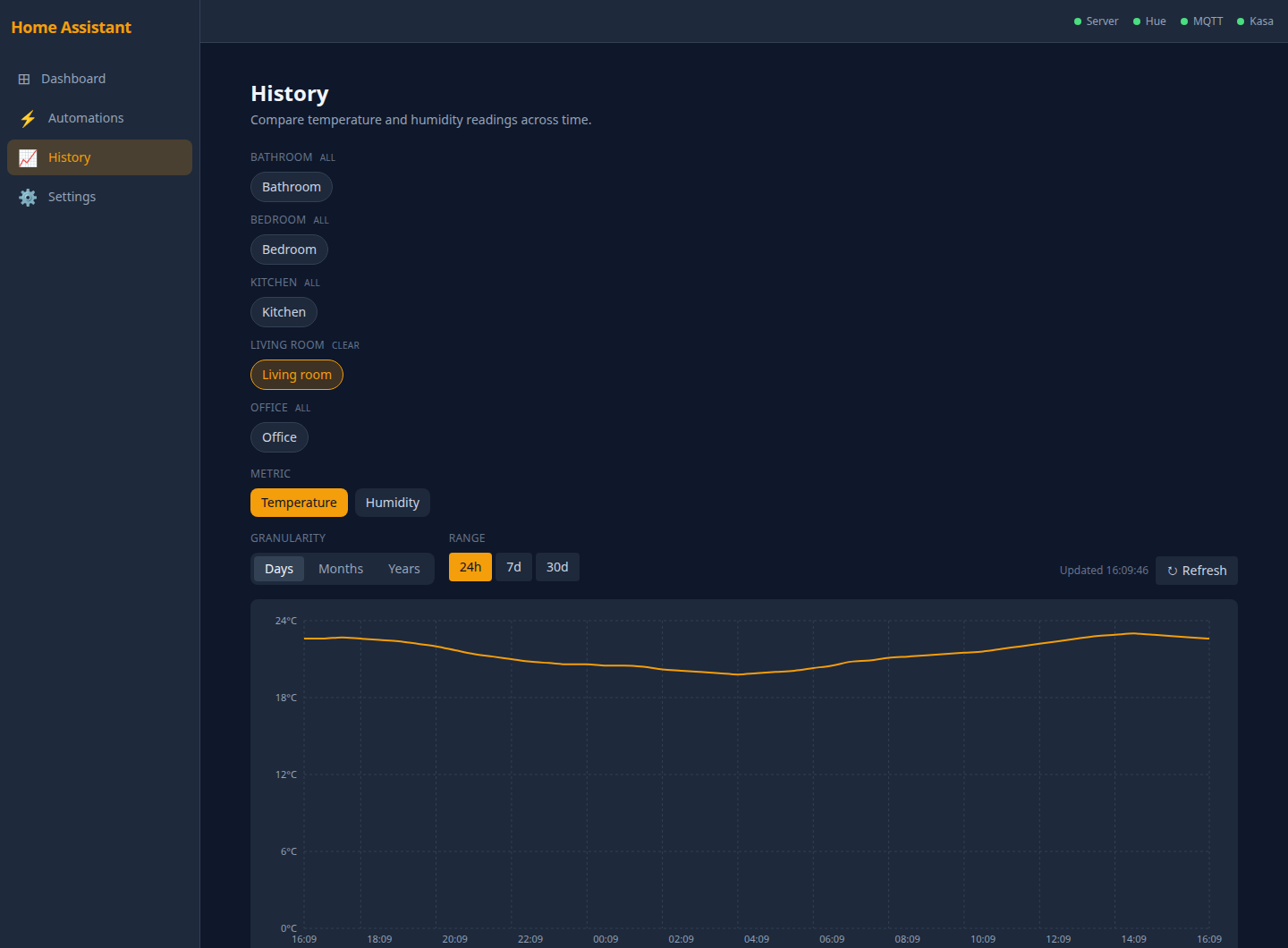Viewport: 1288px width, 948px height.
Task: Click the Server status indicator
Action: click(x=1096, y=21)
